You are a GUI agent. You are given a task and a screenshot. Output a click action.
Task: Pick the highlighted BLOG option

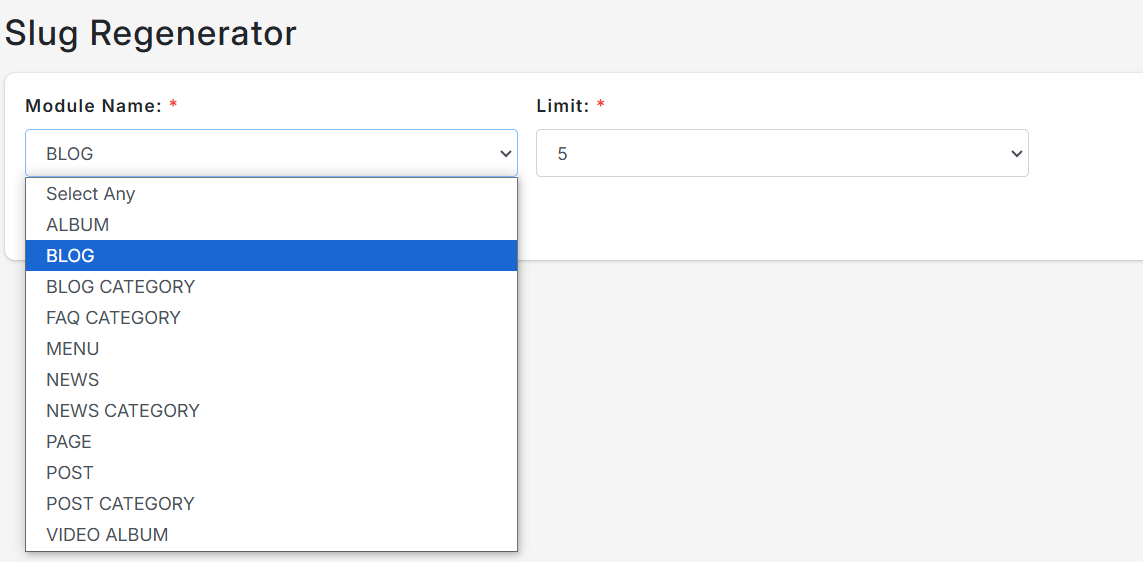coord(271,256)
